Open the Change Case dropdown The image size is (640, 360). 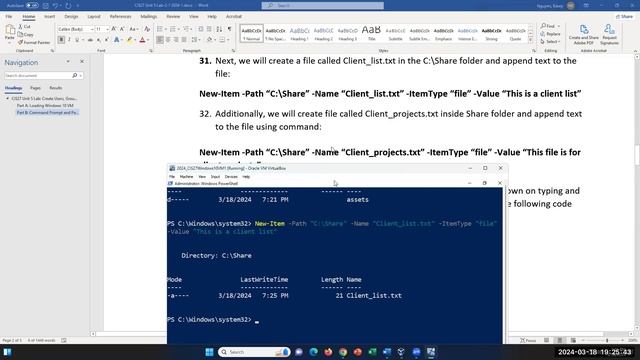click(133, 29)
